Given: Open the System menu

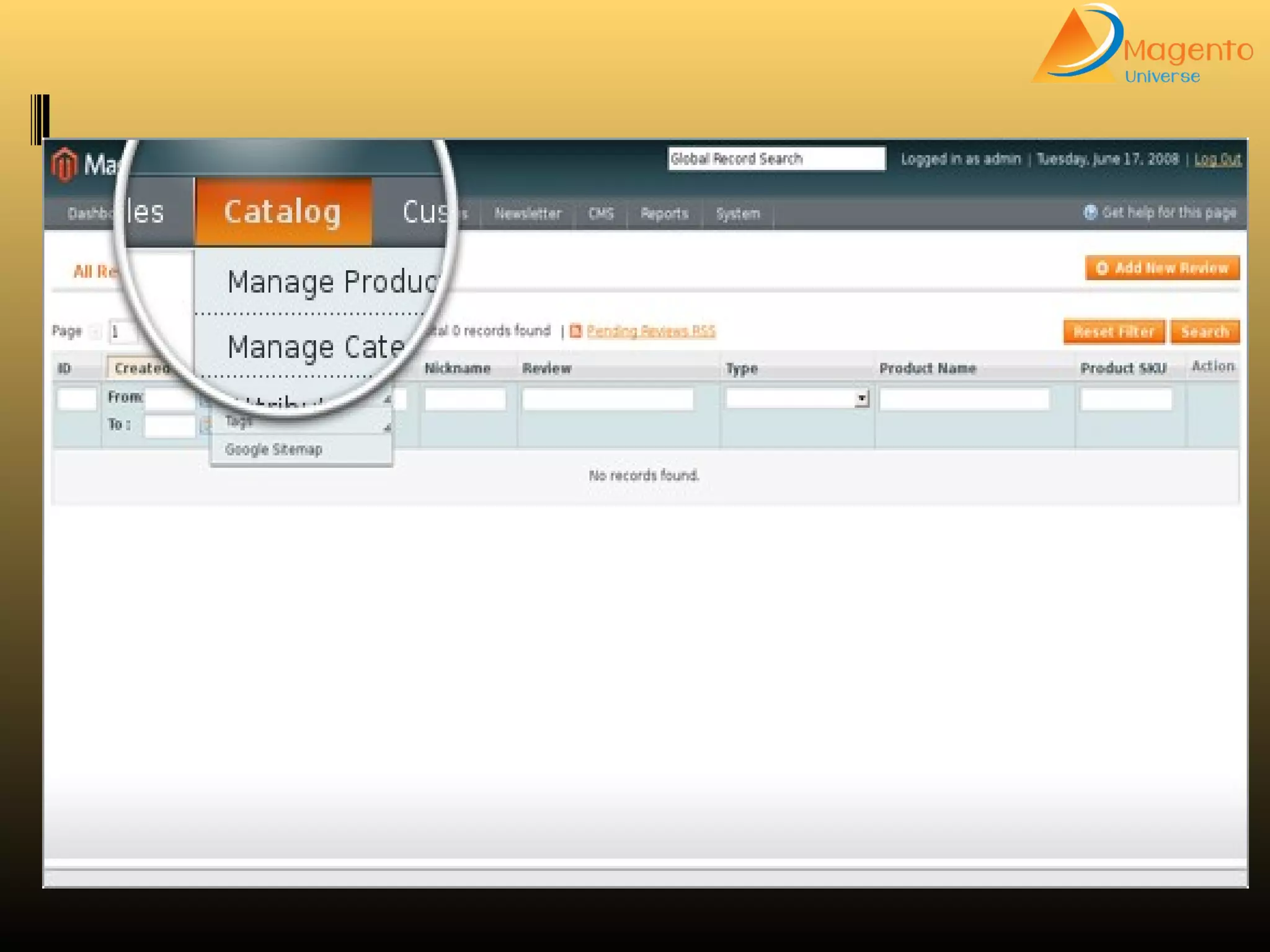Looking at the screenshot, I should (737, 214).
